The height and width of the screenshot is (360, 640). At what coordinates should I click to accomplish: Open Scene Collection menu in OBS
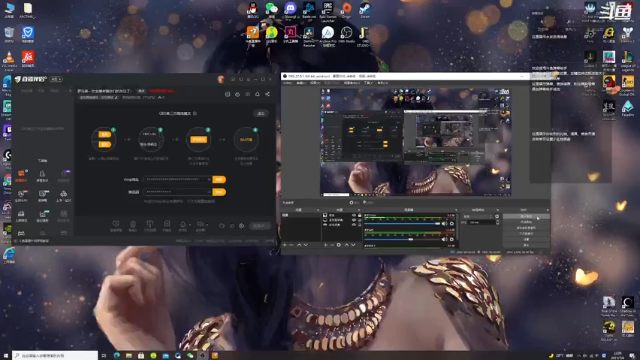pos(352,83)
